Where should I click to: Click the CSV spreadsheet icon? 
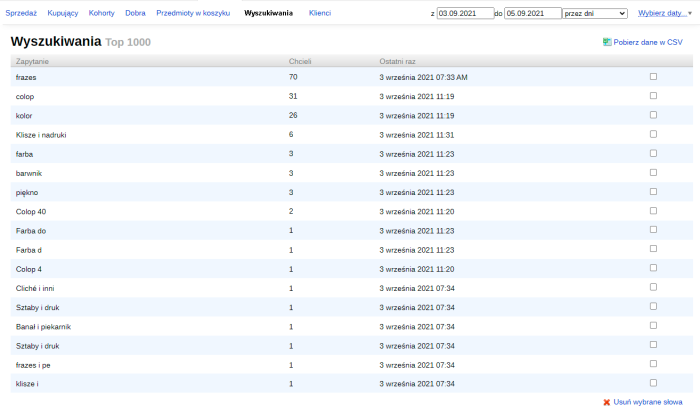point(607,42)
